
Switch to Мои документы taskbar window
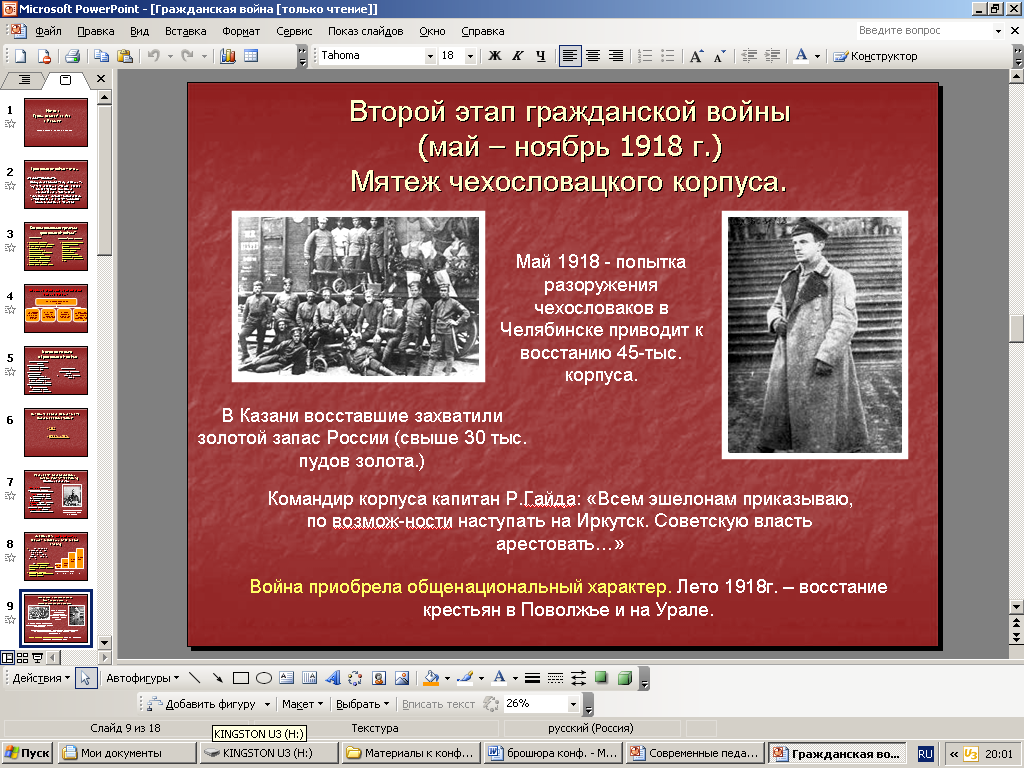point(127,753)
